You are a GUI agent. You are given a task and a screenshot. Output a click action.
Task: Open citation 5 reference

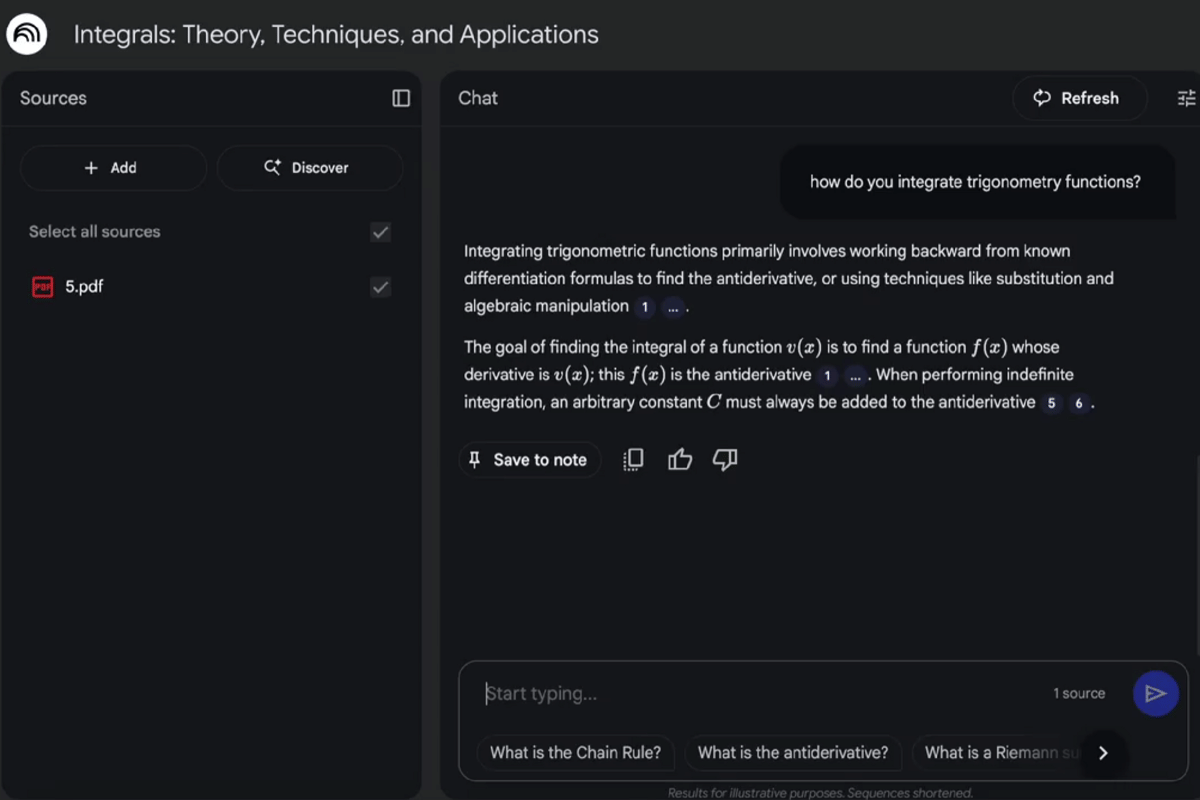1051,403
